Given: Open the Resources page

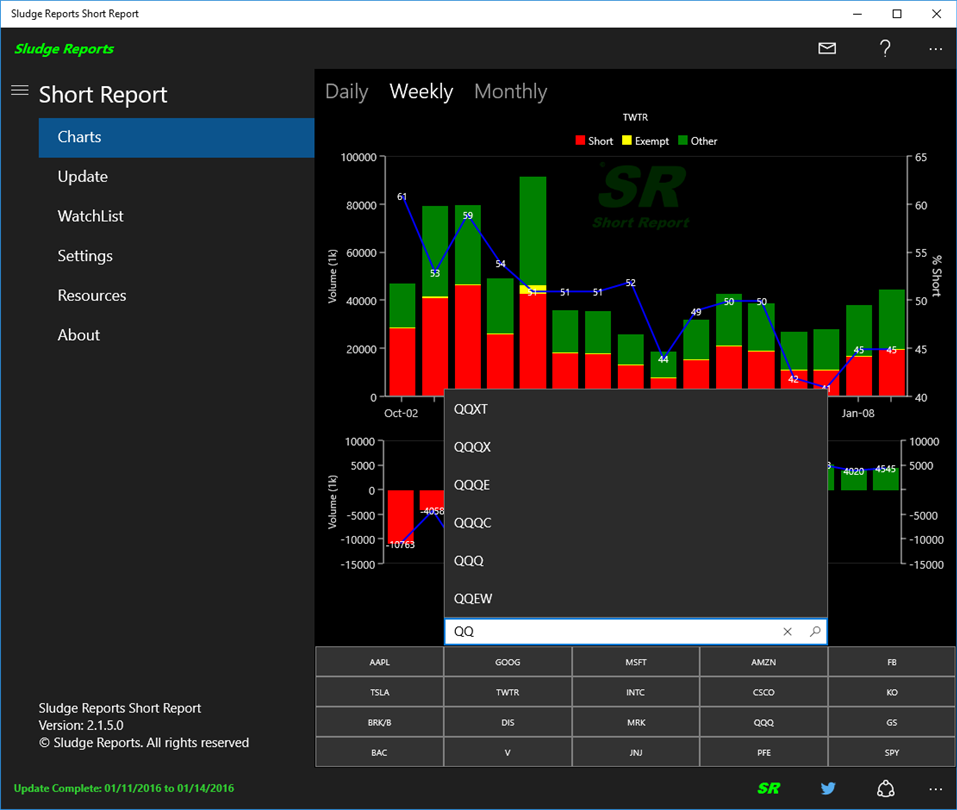Looking at the screenshot, I should [x=176, y=295].
